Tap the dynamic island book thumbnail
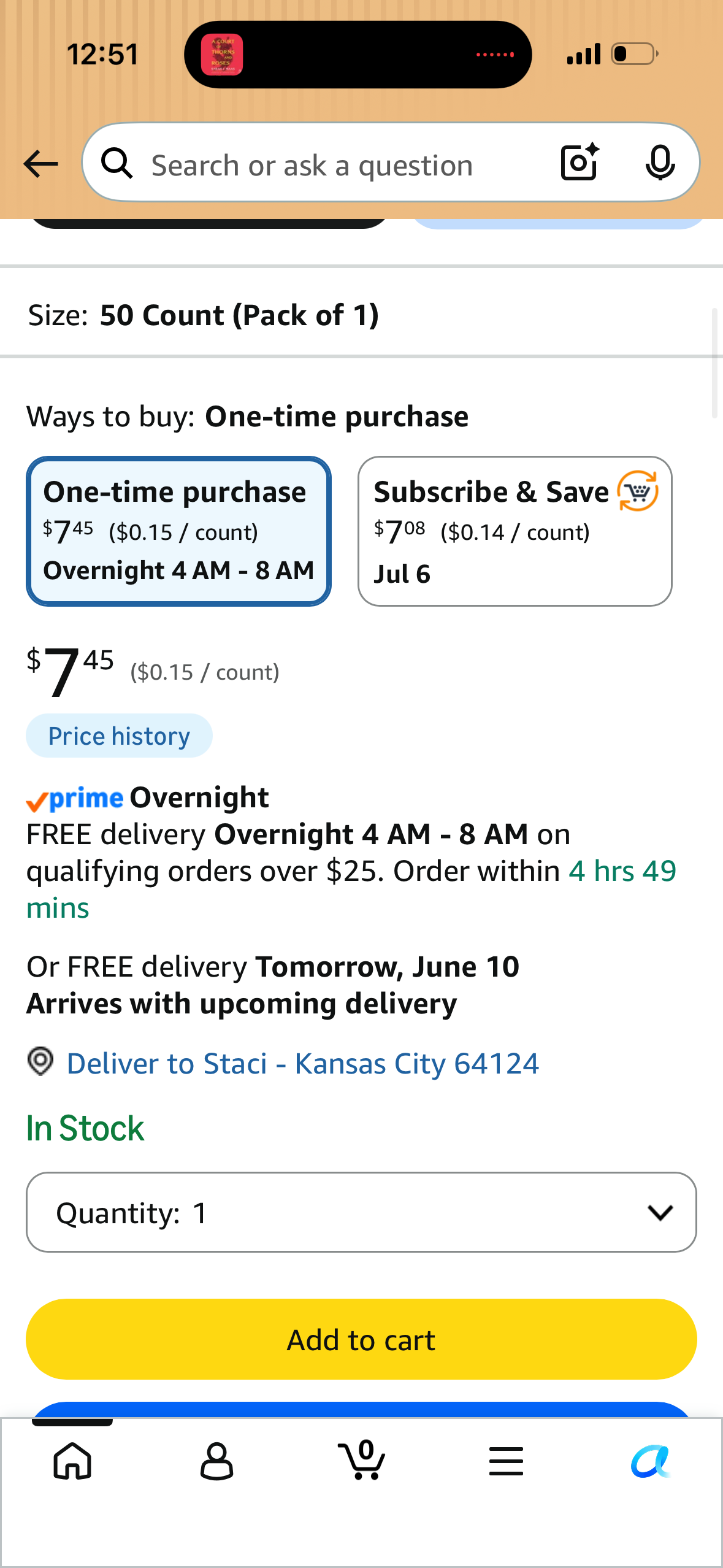Image resolution: width=723 pixels, height=1568 pixels. pyautogui.click(x=222, y=55)
